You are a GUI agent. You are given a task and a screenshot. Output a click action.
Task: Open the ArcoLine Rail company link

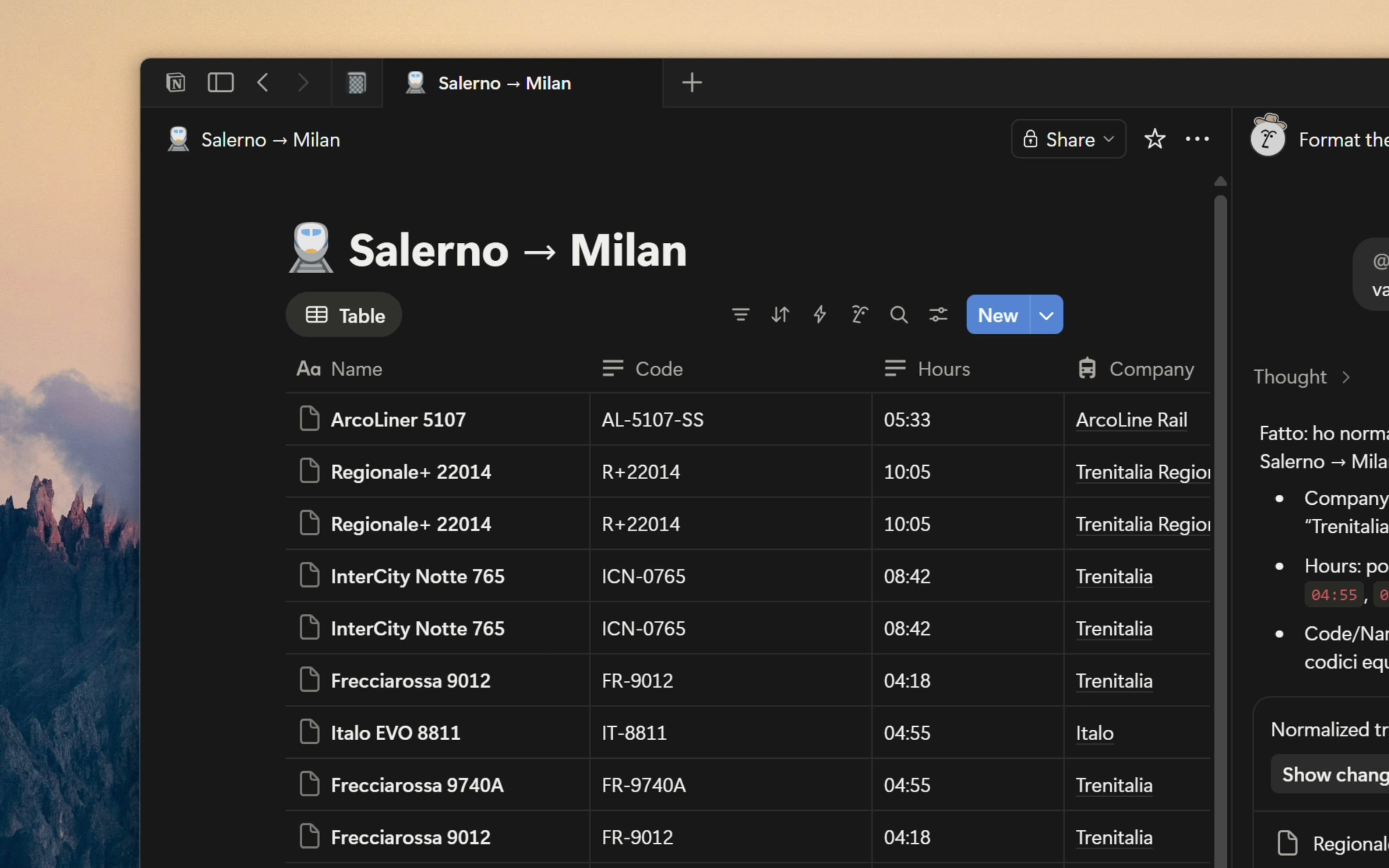[x=1131, y=420]
